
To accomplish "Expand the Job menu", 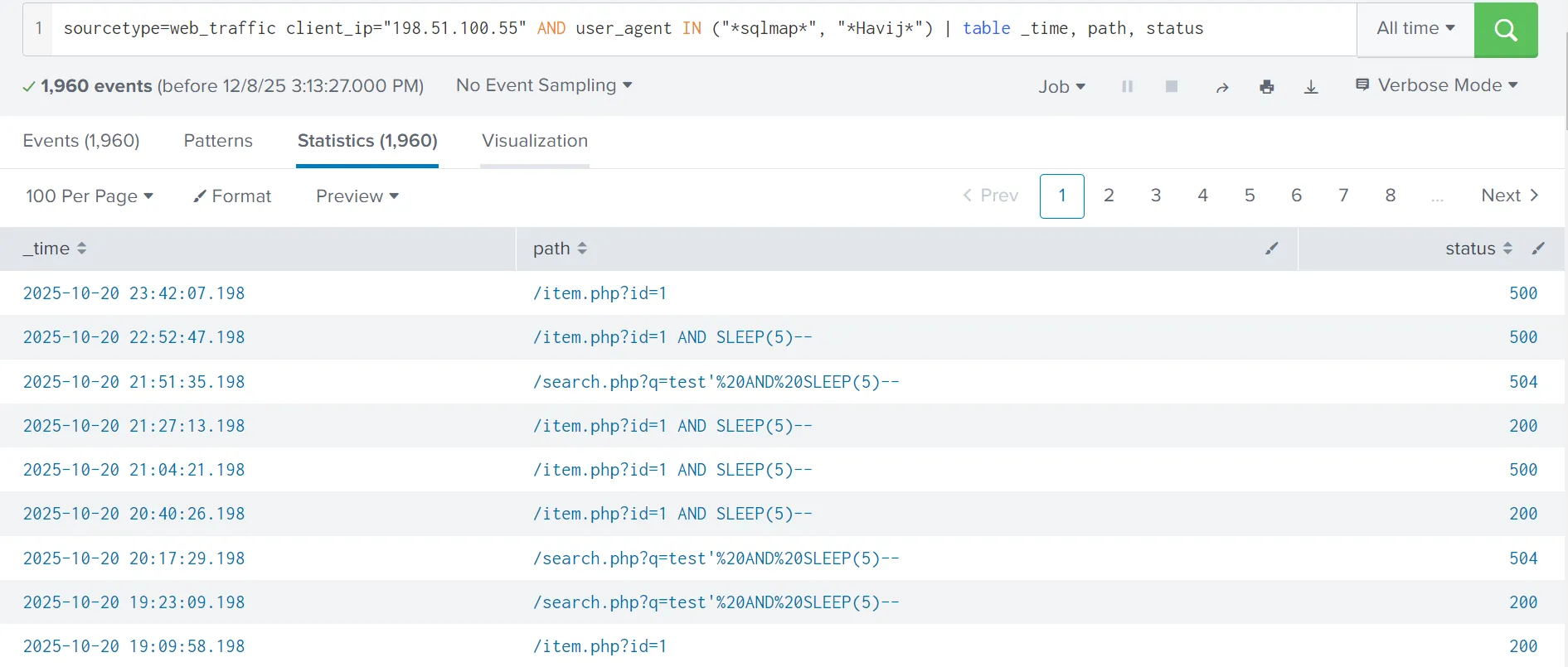I will point(1061,86).
